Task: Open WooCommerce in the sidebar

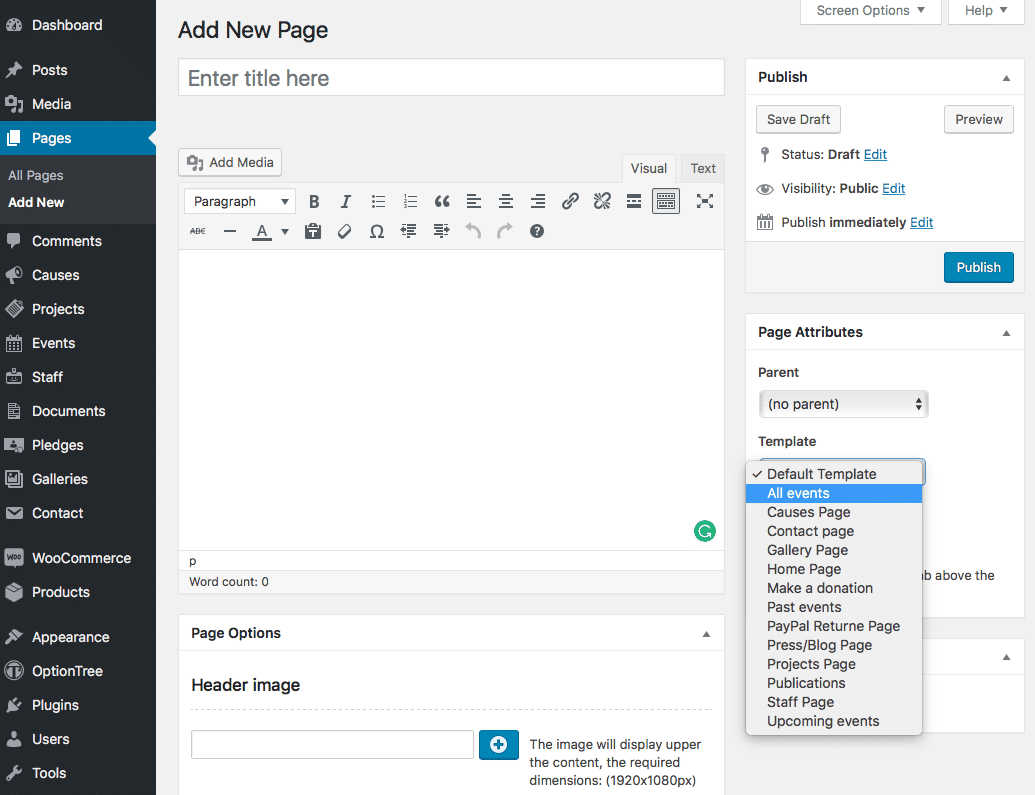Action: coord(78,558)
